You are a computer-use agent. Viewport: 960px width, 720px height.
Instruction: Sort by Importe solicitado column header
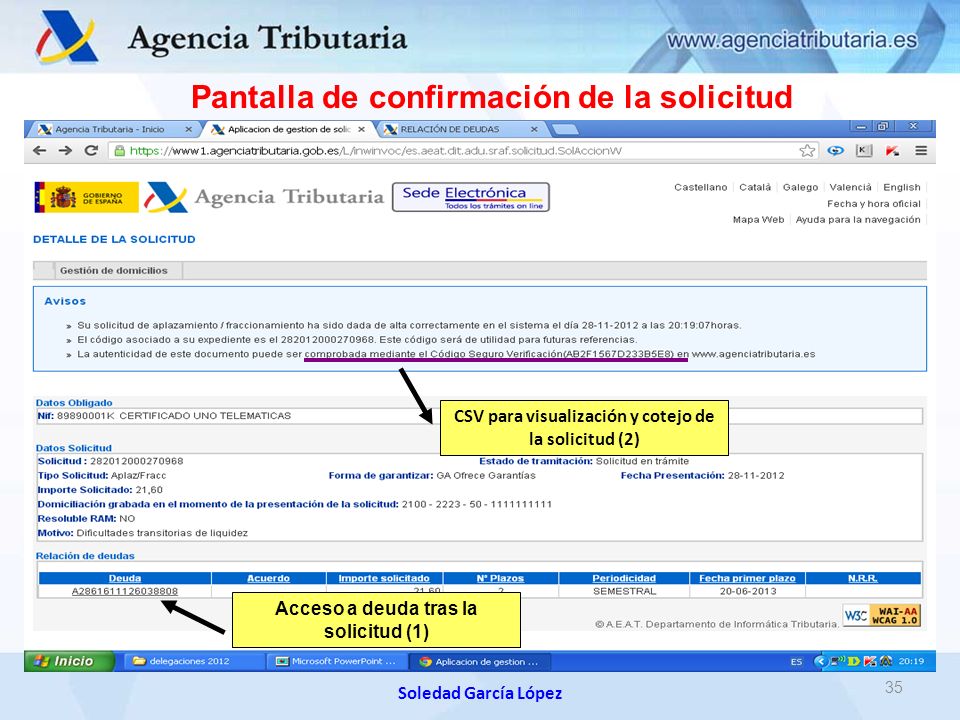[x=384, y=578]
